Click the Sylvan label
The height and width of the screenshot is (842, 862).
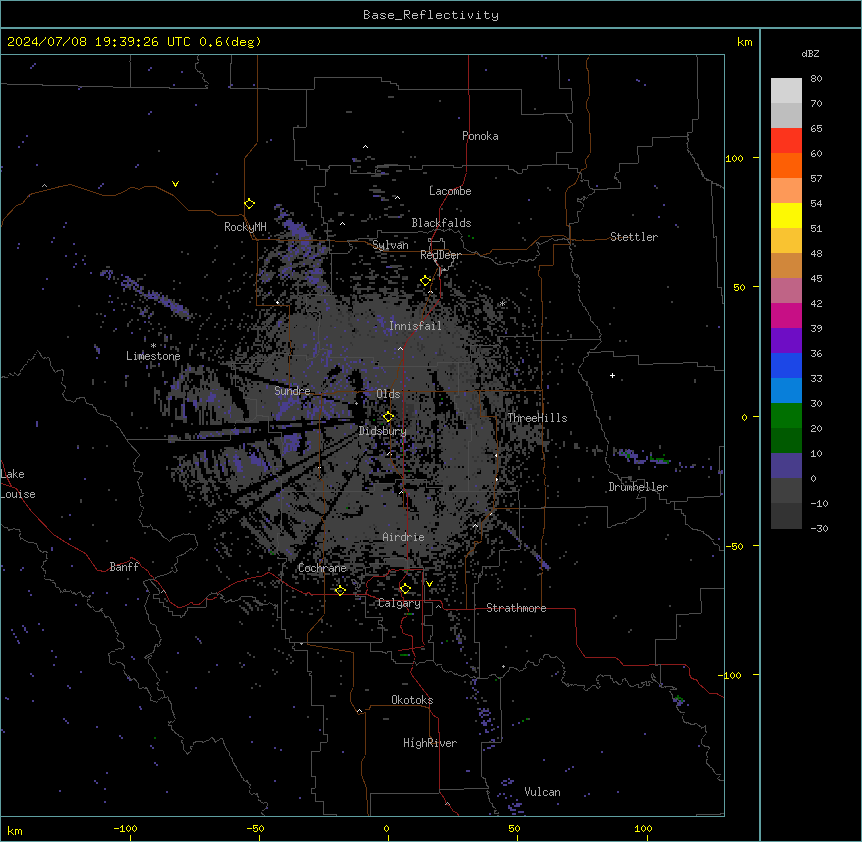[390, 245]
